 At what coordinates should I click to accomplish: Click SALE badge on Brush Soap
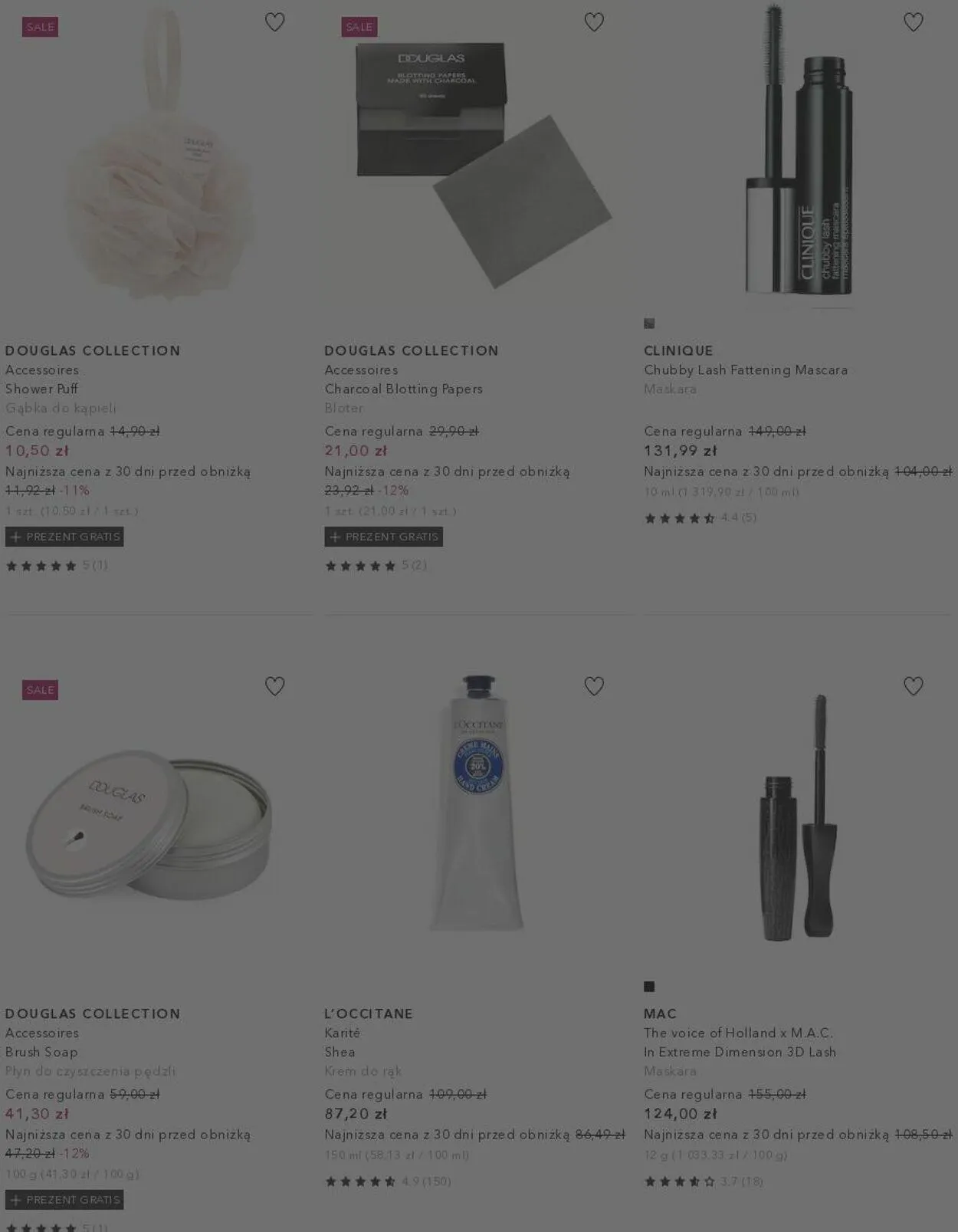click(x=40, y=690)
